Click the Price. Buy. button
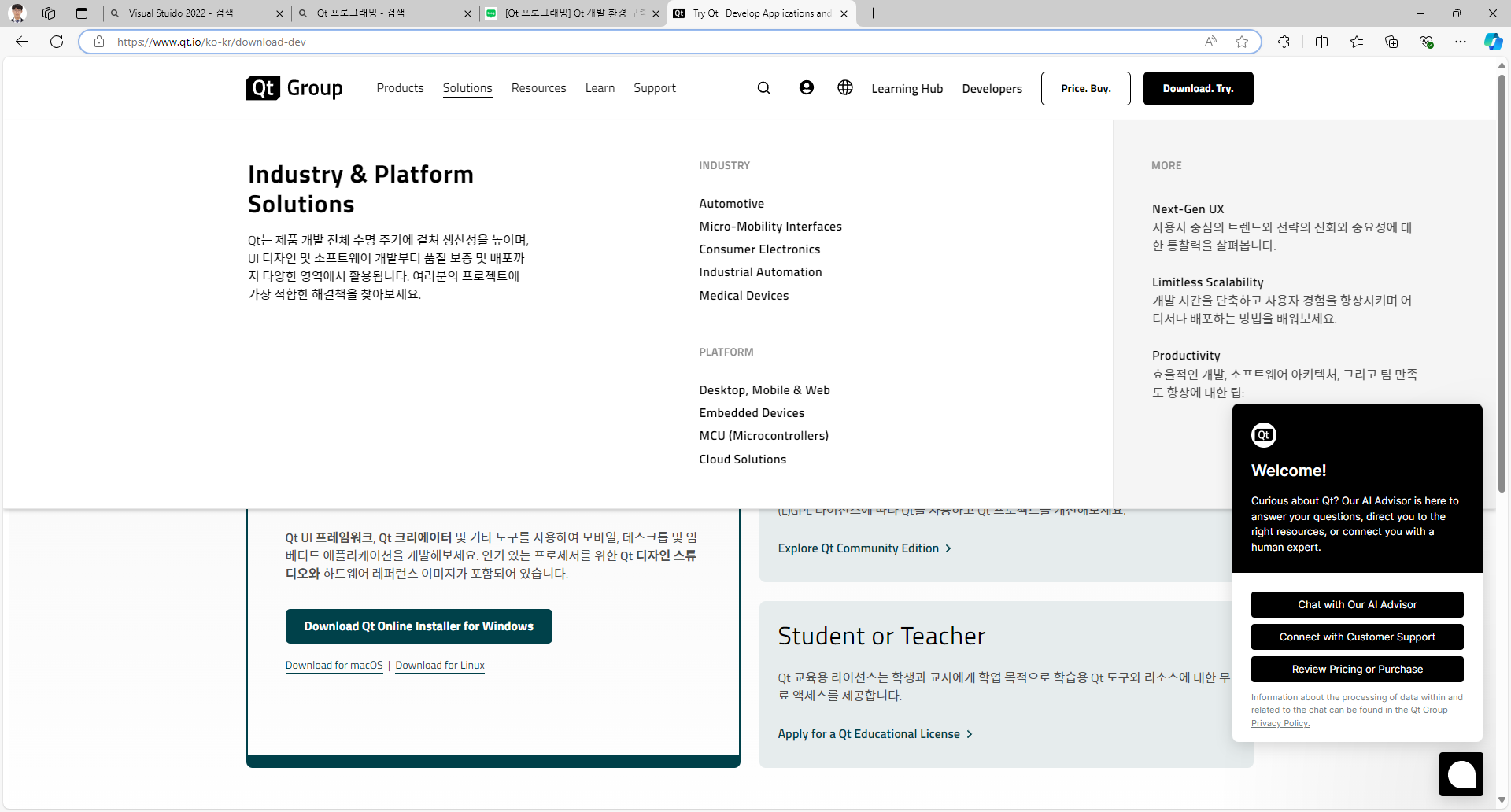Screen dimensions: 1511x812 [x=1086, y=88]
